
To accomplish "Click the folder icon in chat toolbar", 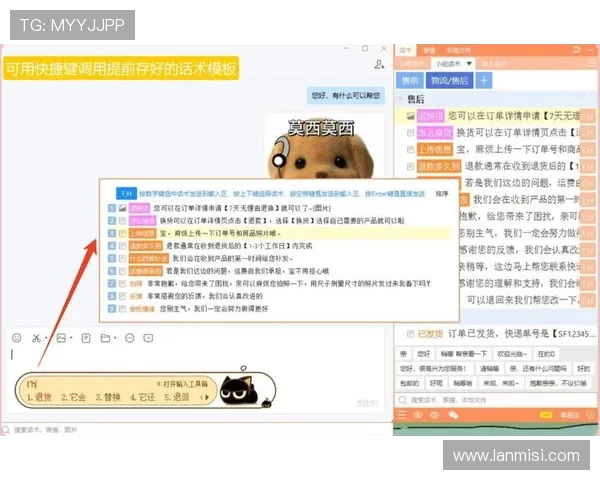I will click(106, 338).
